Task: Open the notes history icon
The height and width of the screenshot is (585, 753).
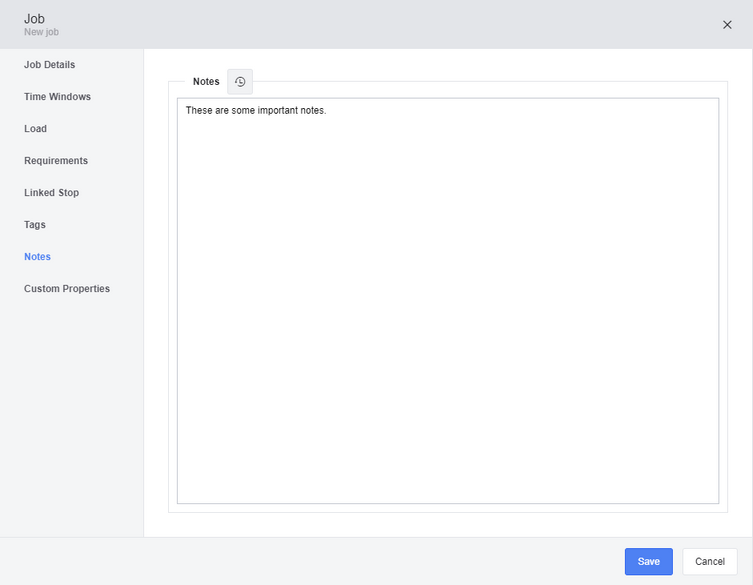Action: point(240,82)
